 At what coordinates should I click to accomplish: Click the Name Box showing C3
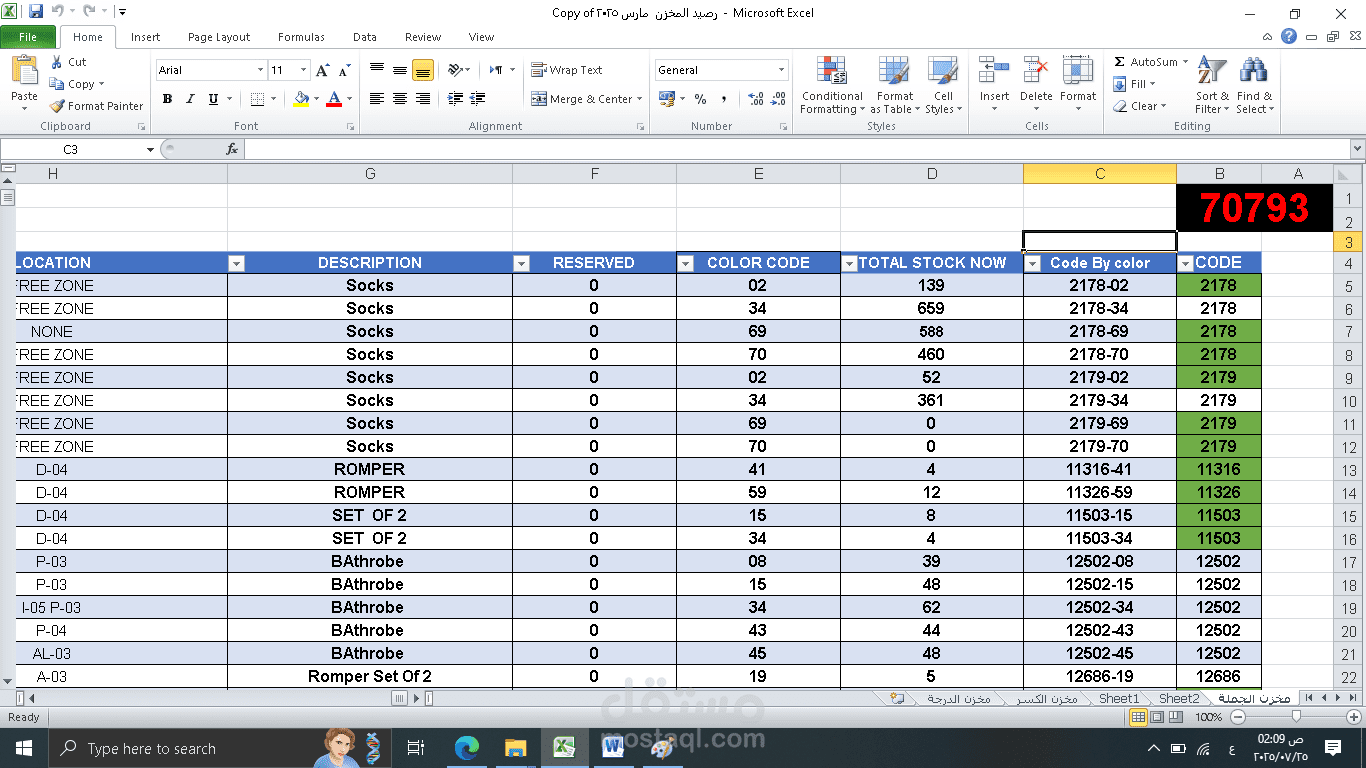pyautogui.click(x=71, y=149)
